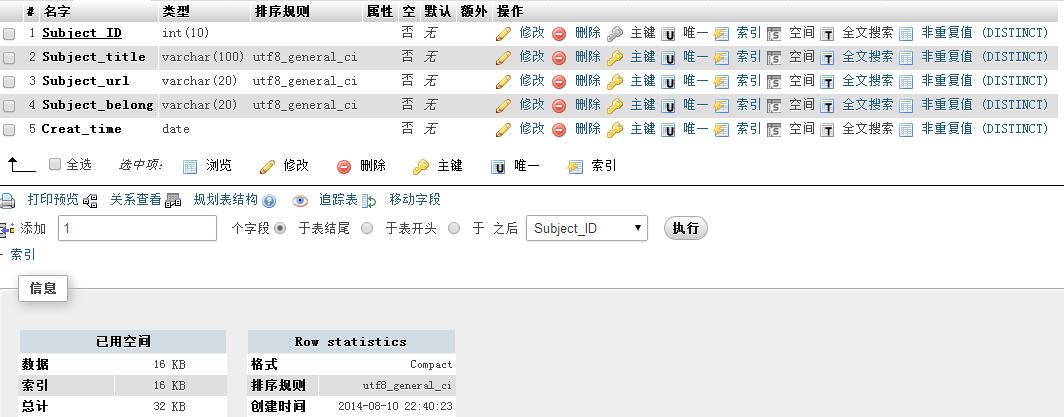Click pencil edit icon in Creat_time row

coord(503,130)
